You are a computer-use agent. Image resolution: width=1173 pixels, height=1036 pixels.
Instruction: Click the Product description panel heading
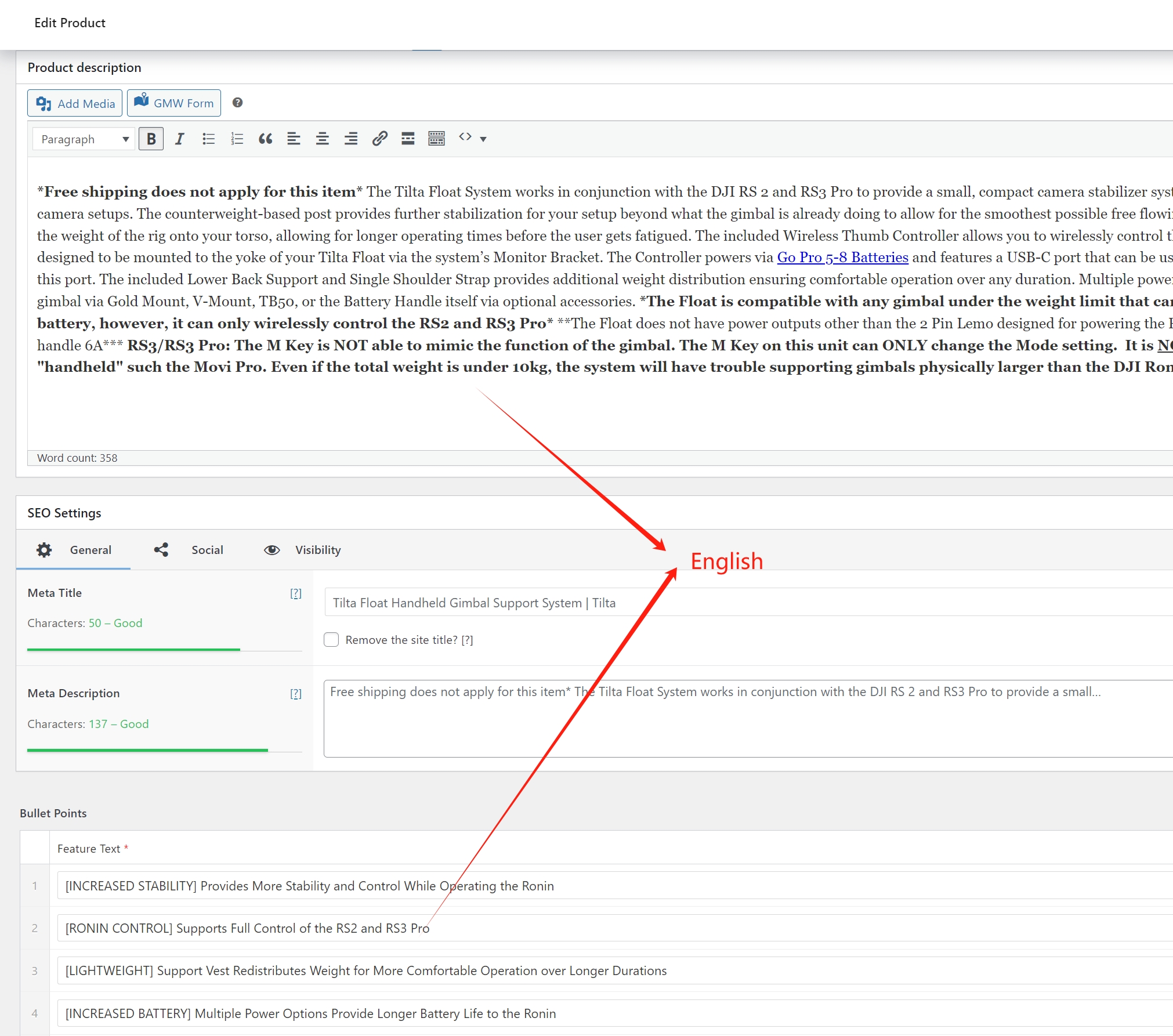click(x=84, y=67)
